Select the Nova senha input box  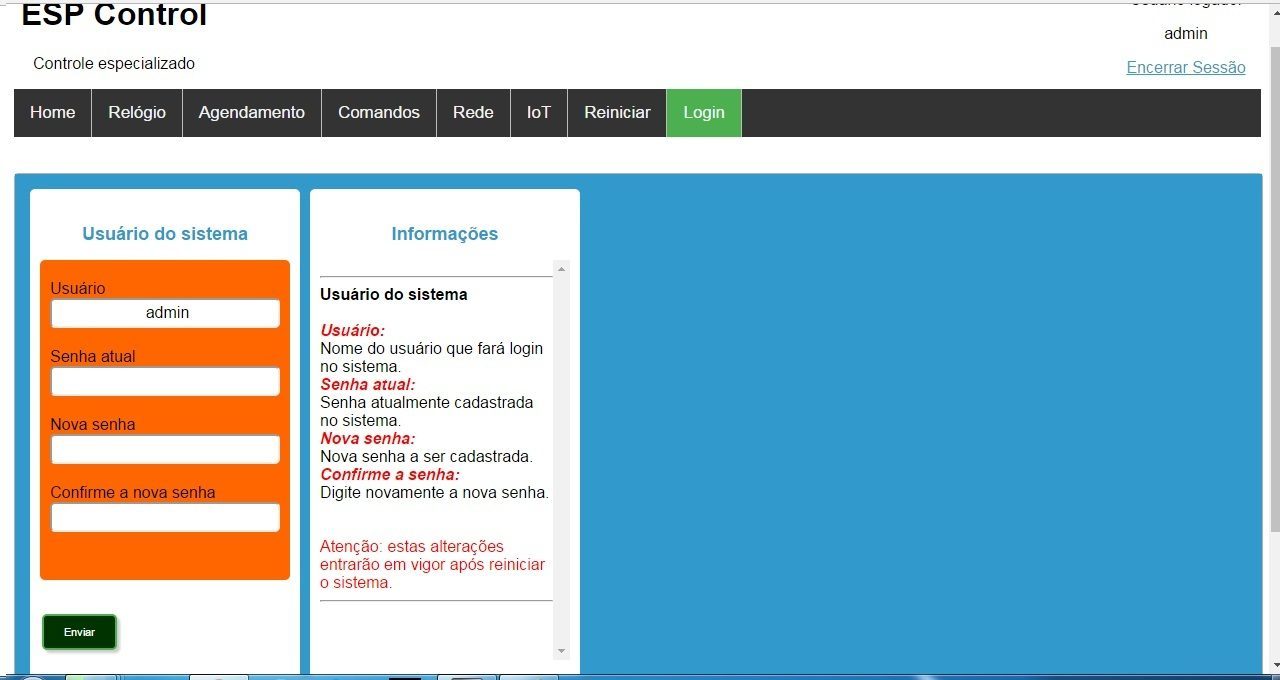[x=165, y=449]
